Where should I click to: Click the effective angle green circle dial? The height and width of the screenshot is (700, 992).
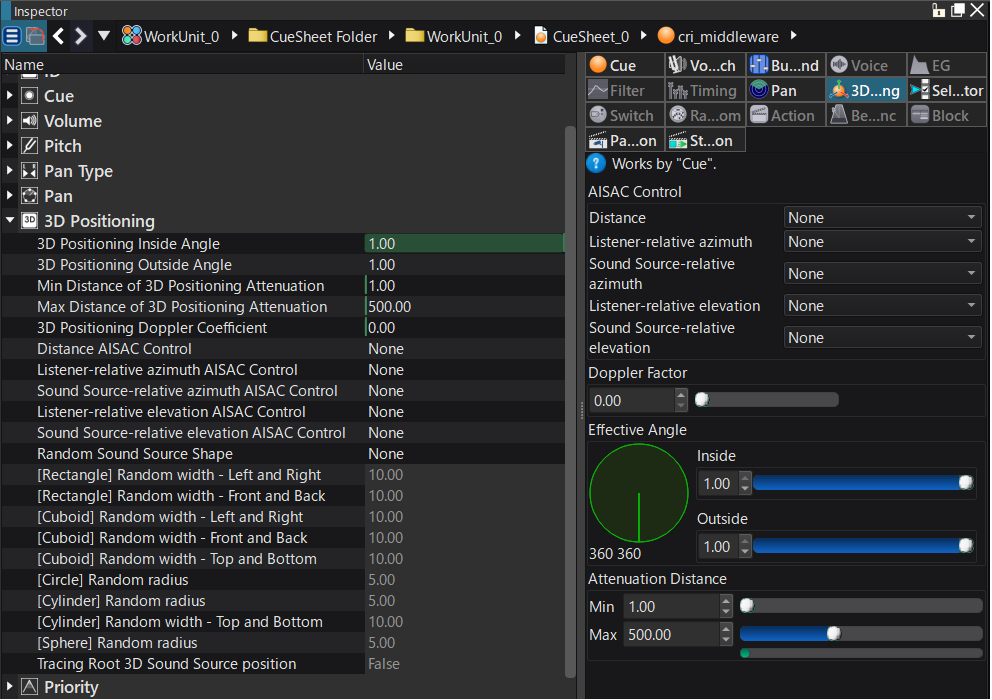638,493
